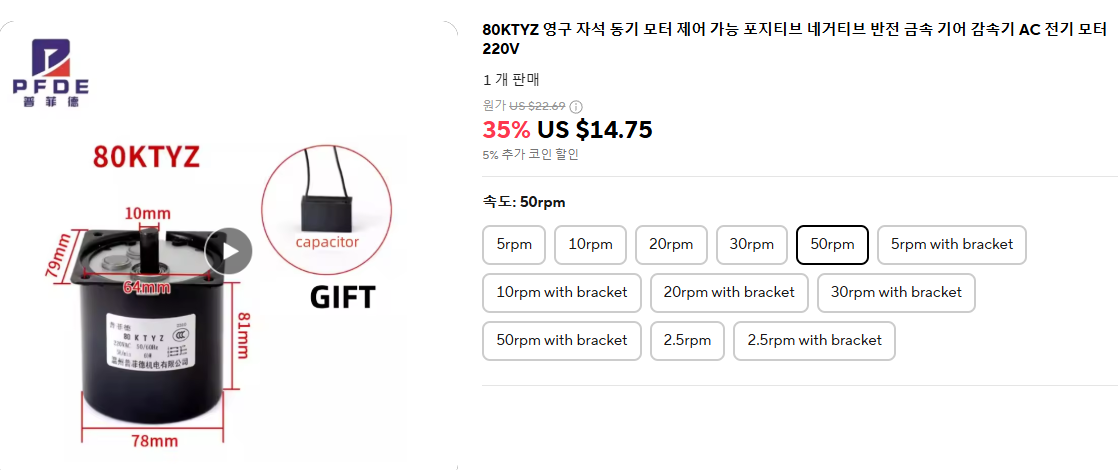Pick 10rpm with bracket option

(x=561, y=293)
